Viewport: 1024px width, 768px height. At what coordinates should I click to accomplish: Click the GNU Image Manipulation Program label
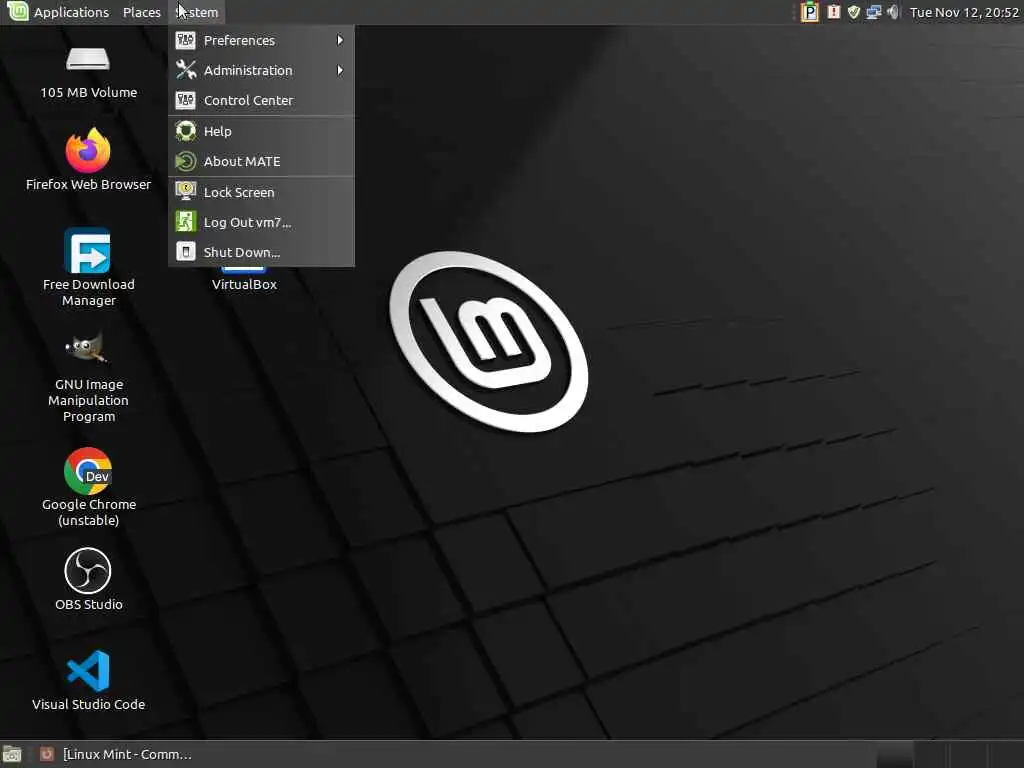(89, 400)
